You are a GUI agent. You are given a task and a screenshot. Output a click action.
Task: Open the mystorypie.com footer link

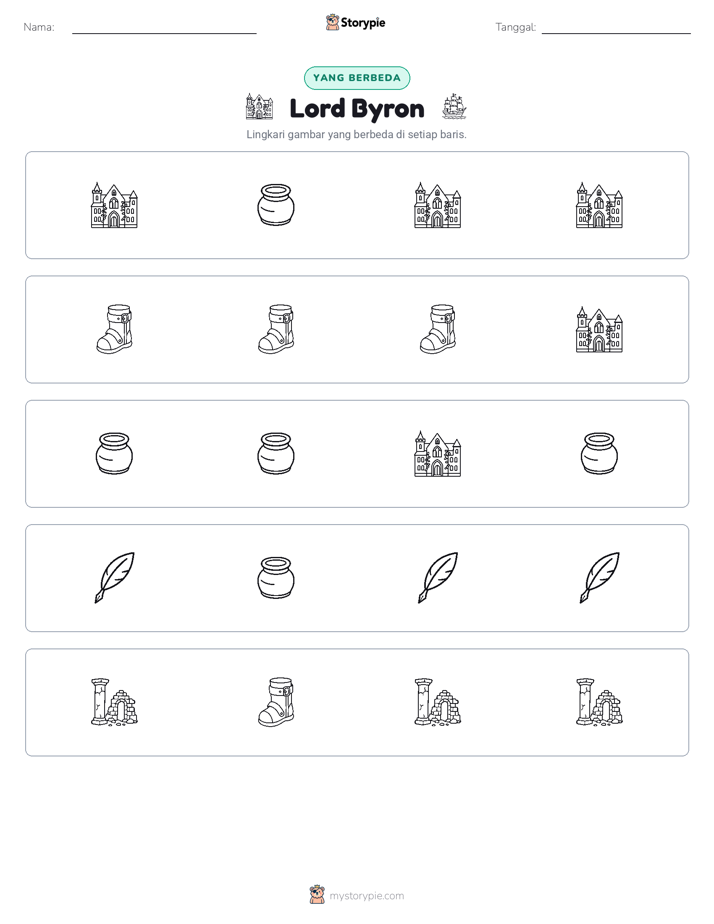click(366, 896)
